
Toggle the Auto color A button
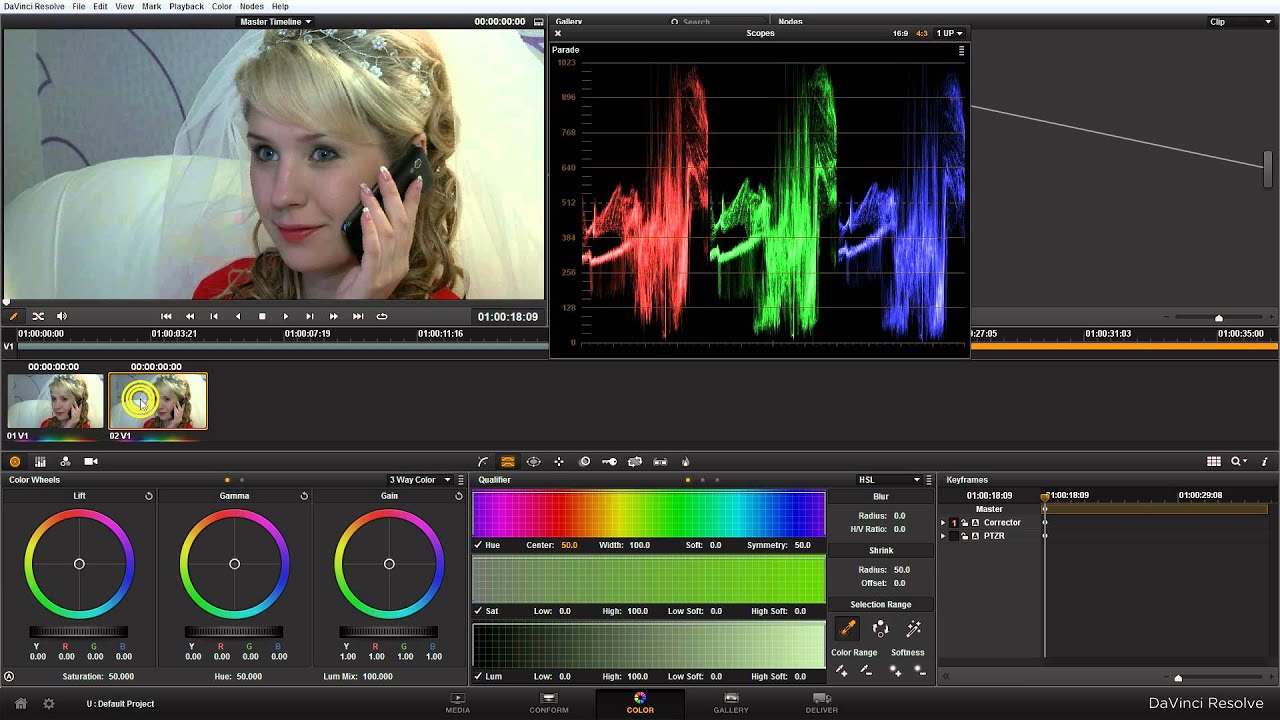pos(9,677)
